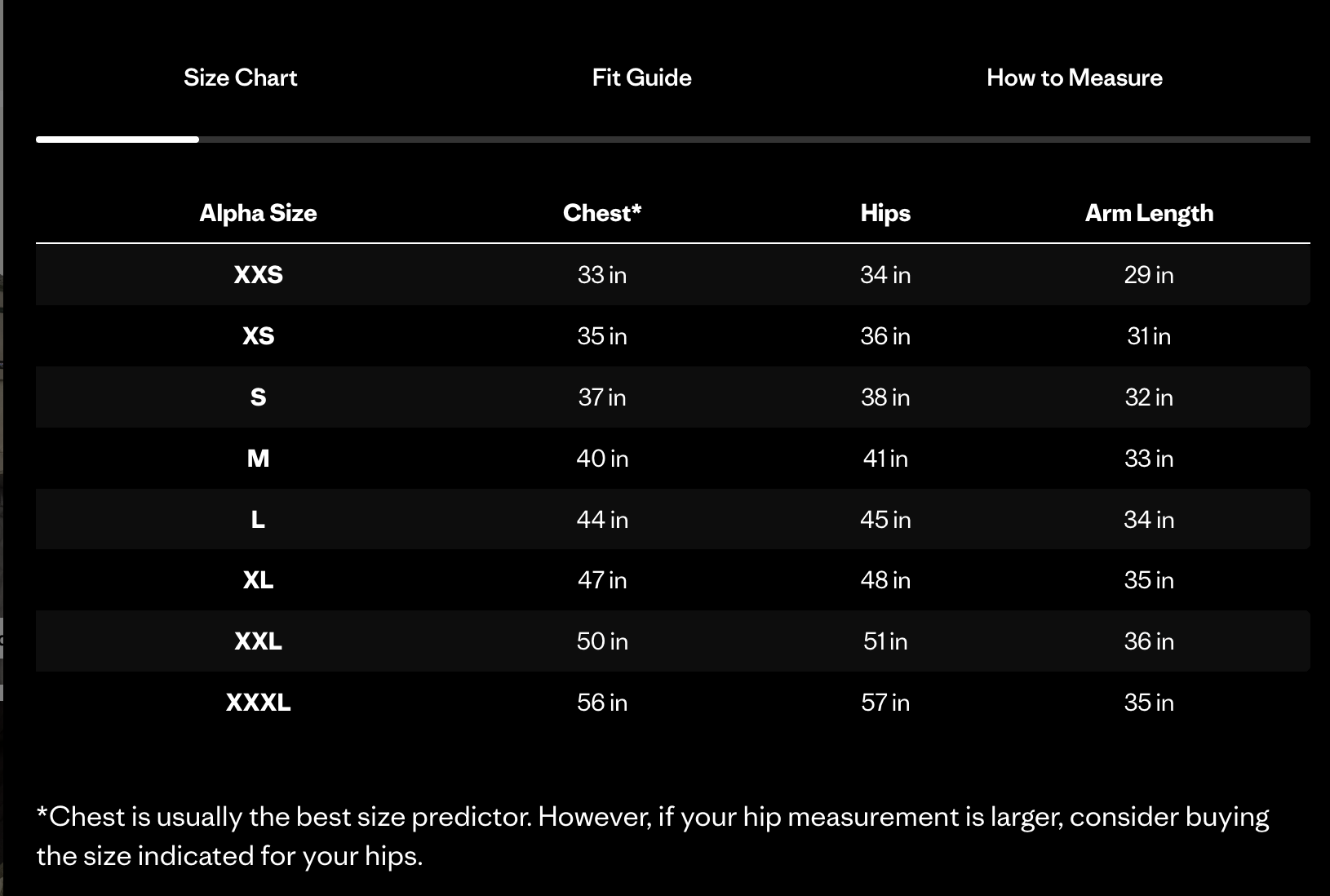Click the Alpha Size column header
Image resolution: width=1330 pixels, height=896 pixels.
pos(258,213)
